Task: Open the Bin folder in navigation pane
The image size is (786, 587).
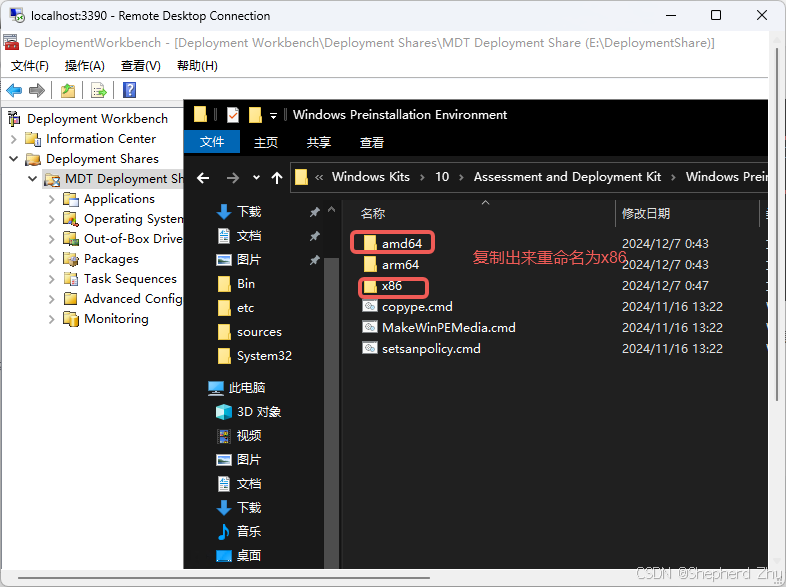Action: (x=246, y=284)
